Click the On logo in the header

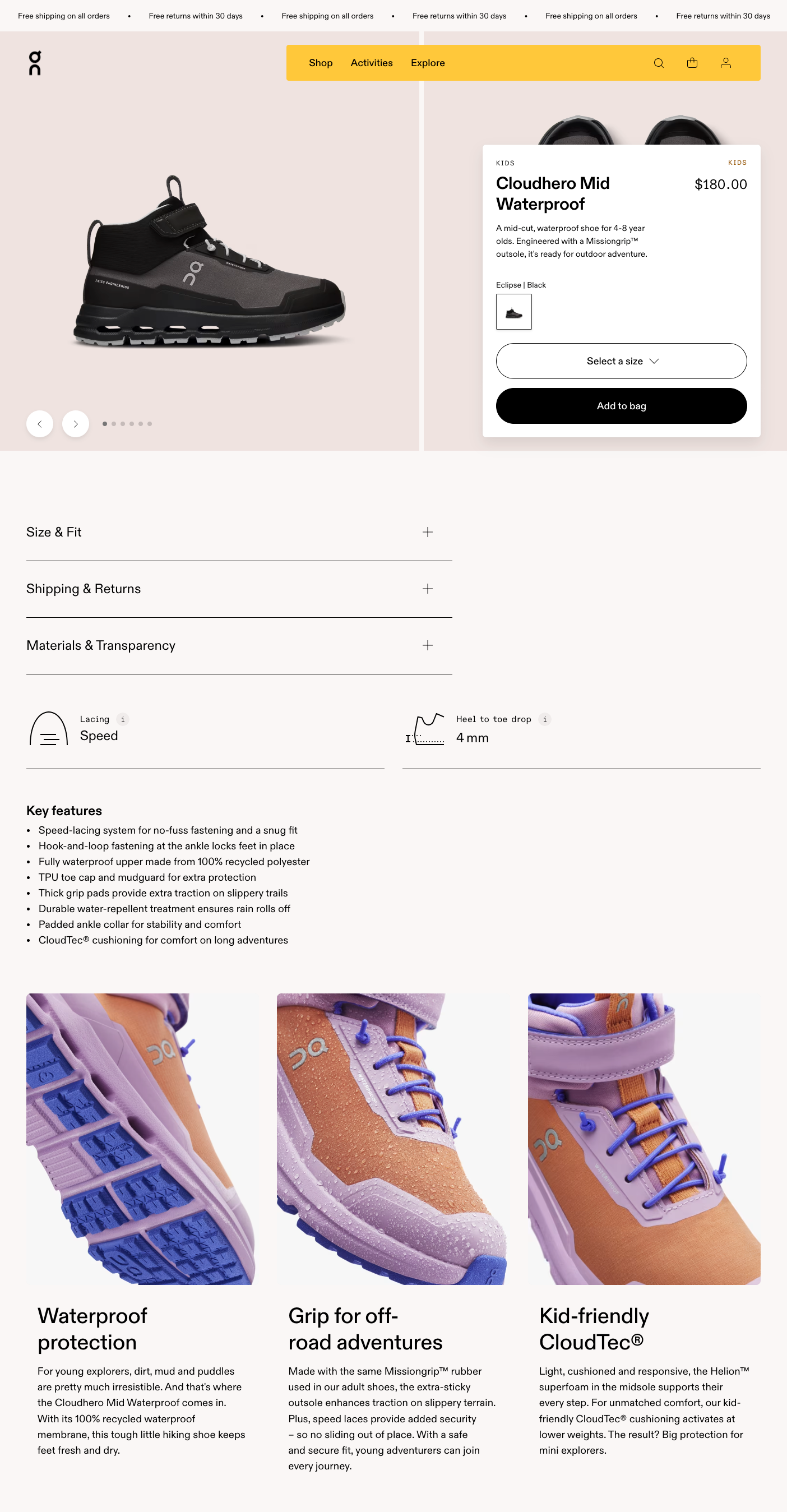click(x=35, y=63)
